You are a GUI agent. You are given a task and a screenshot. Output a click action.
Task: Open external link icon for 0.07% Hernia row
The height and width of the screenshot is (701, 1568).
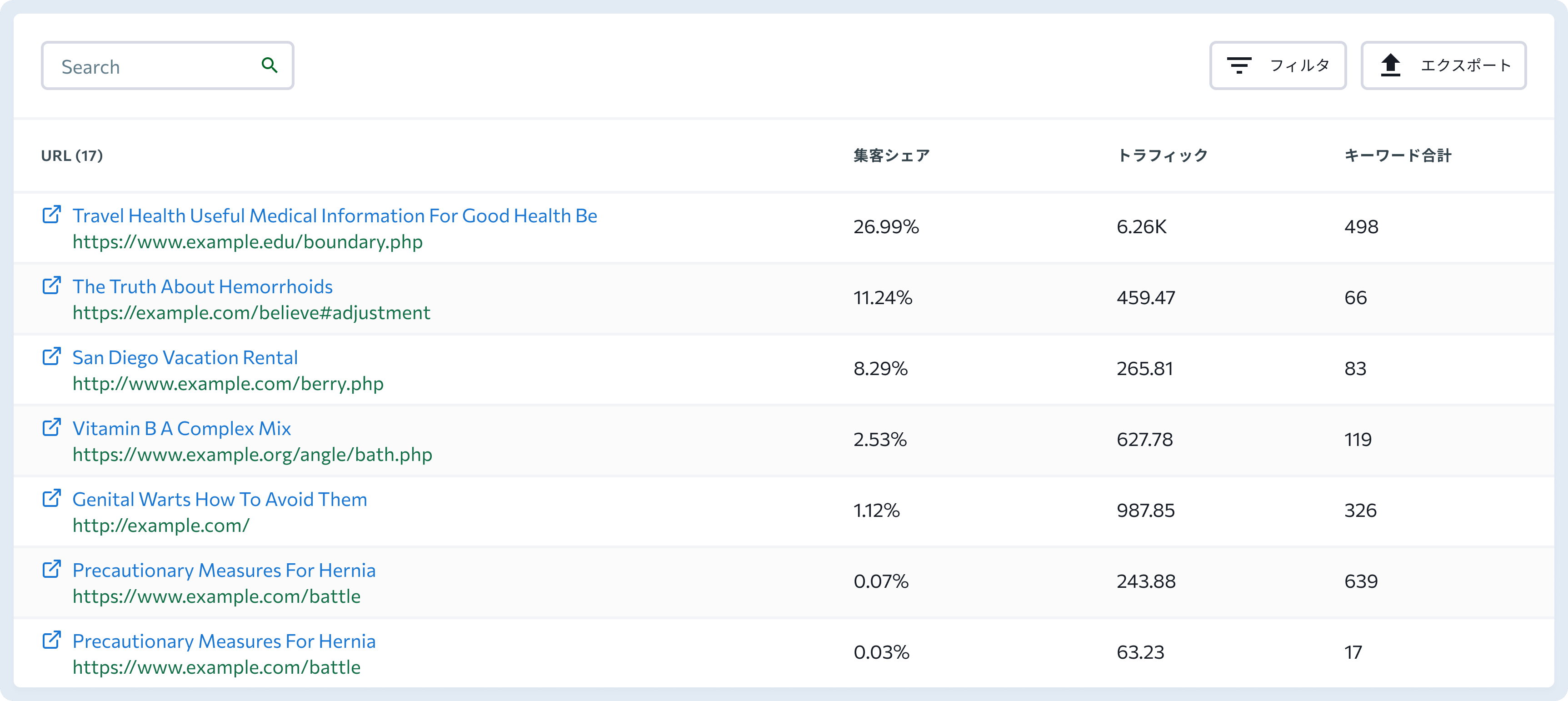52,569
